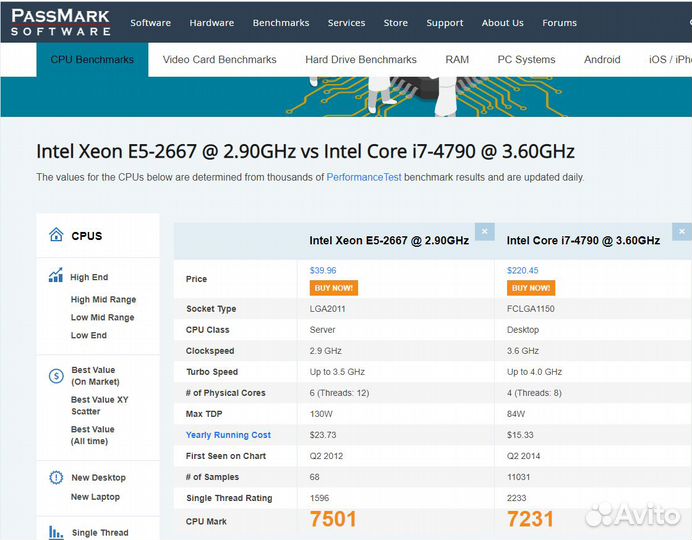Remove Core i7-4790 column with X

click(x=682, y=232)
